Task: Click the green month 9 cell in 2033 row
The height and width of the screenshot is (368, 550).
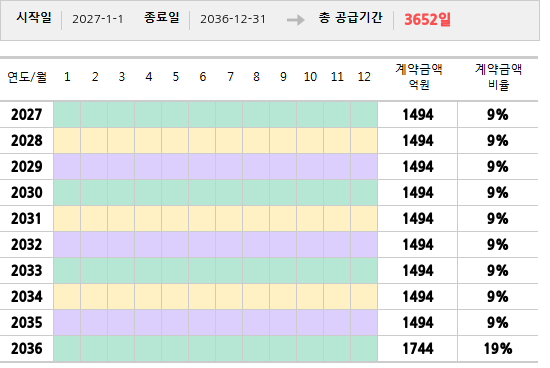Action: point(283,270)
